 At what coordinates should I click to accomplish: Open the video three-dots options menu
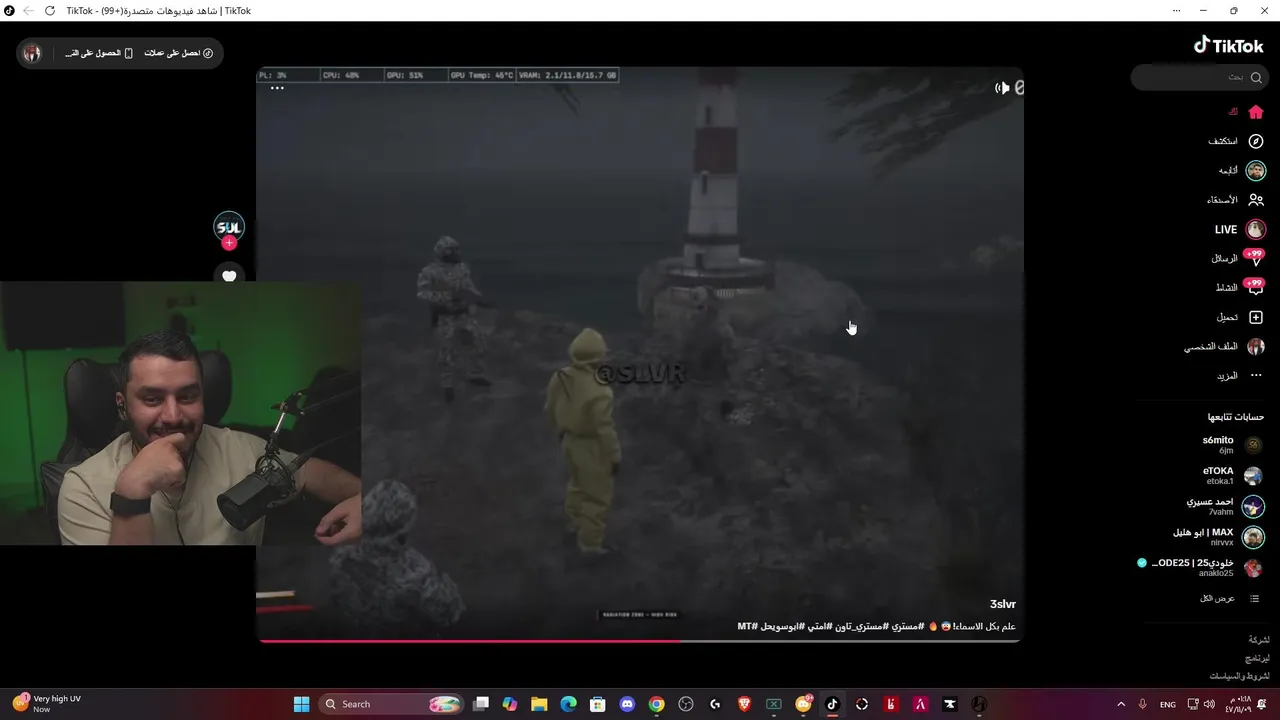[277, 88]
